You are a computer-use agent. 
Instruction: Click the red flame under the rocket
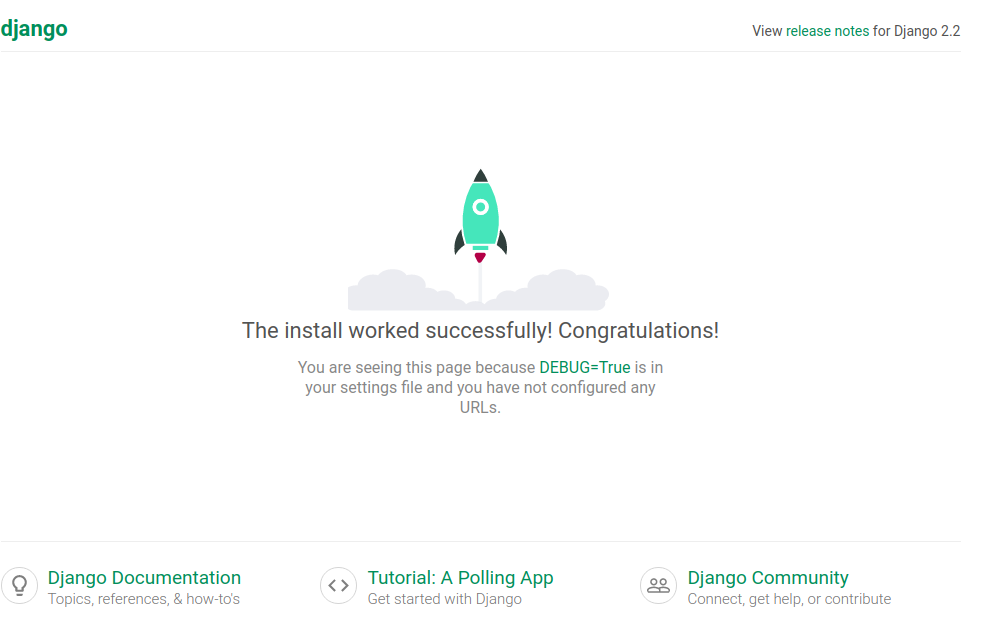click(x=480, y=257)
